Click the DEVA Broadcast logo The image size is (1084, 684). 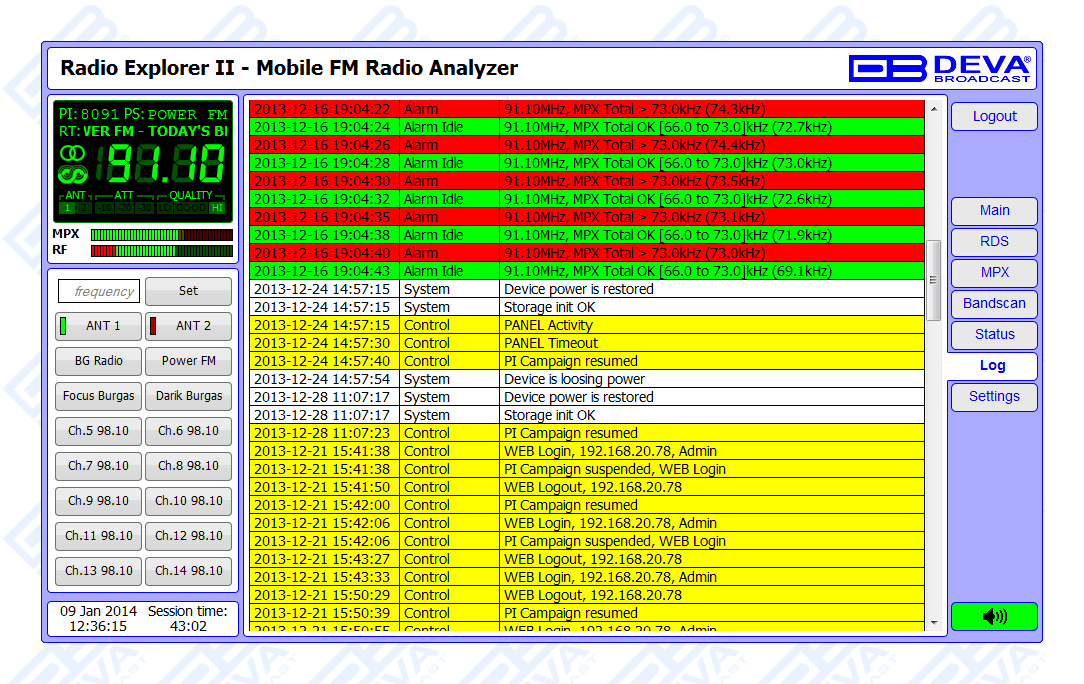(939, 68)
